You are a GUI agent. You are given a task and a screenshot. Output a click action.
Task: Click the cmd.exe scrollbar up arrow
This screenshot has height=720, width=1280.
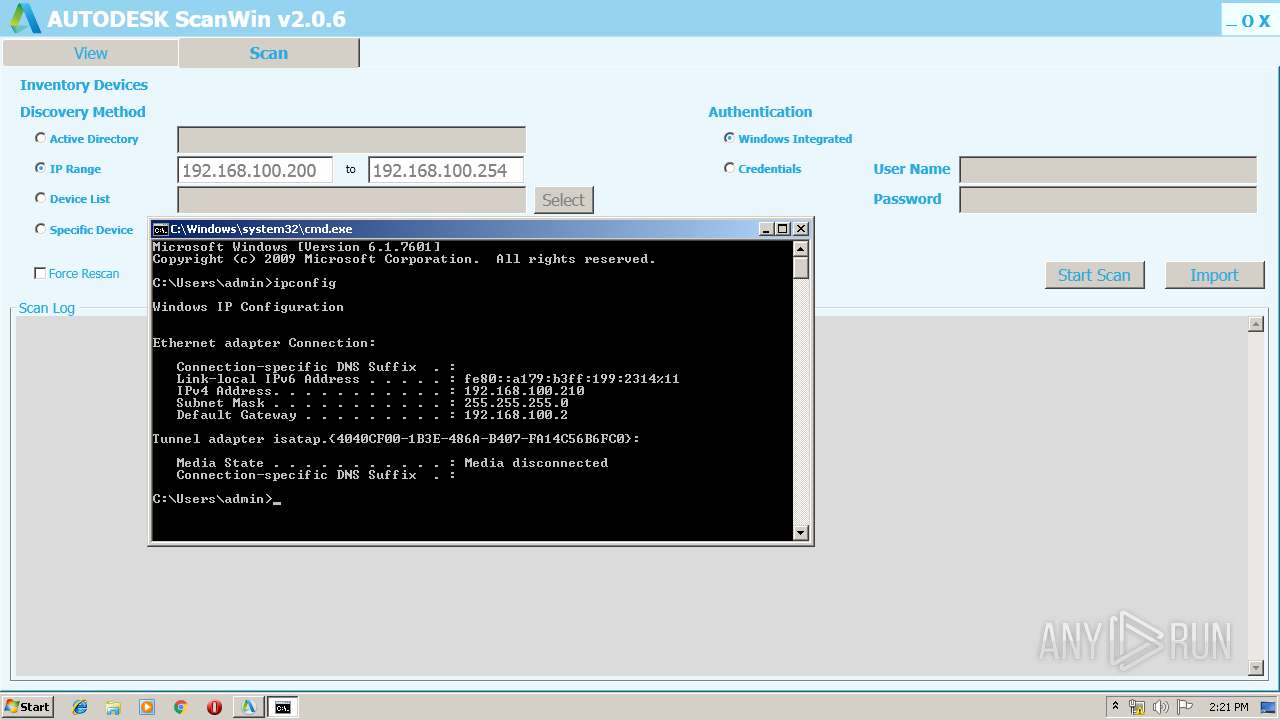[800, 249]
